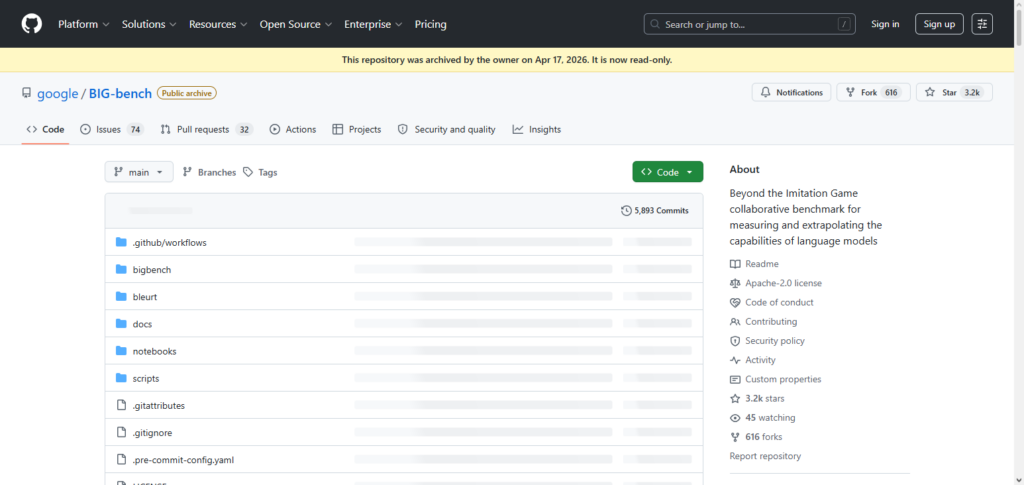Open the Issues tab
This screenshot has width=1024, height=485.
(112, 129)
